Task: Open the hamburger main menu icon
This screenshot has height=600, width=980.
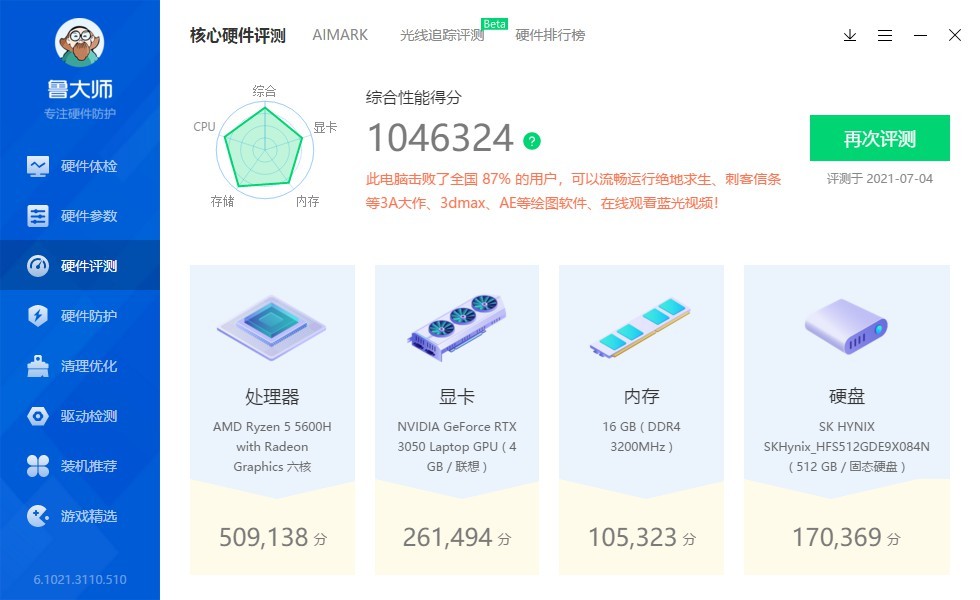Action: [884, 36]
